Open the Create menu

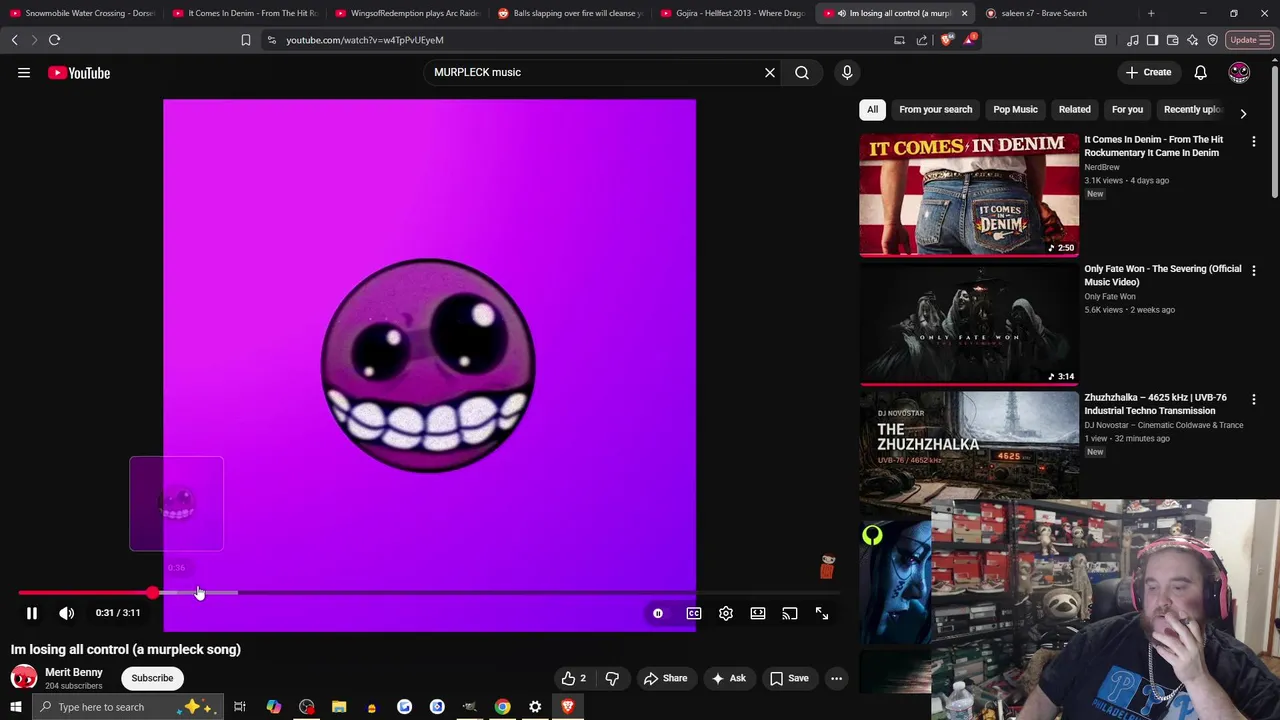point(1148,72)
